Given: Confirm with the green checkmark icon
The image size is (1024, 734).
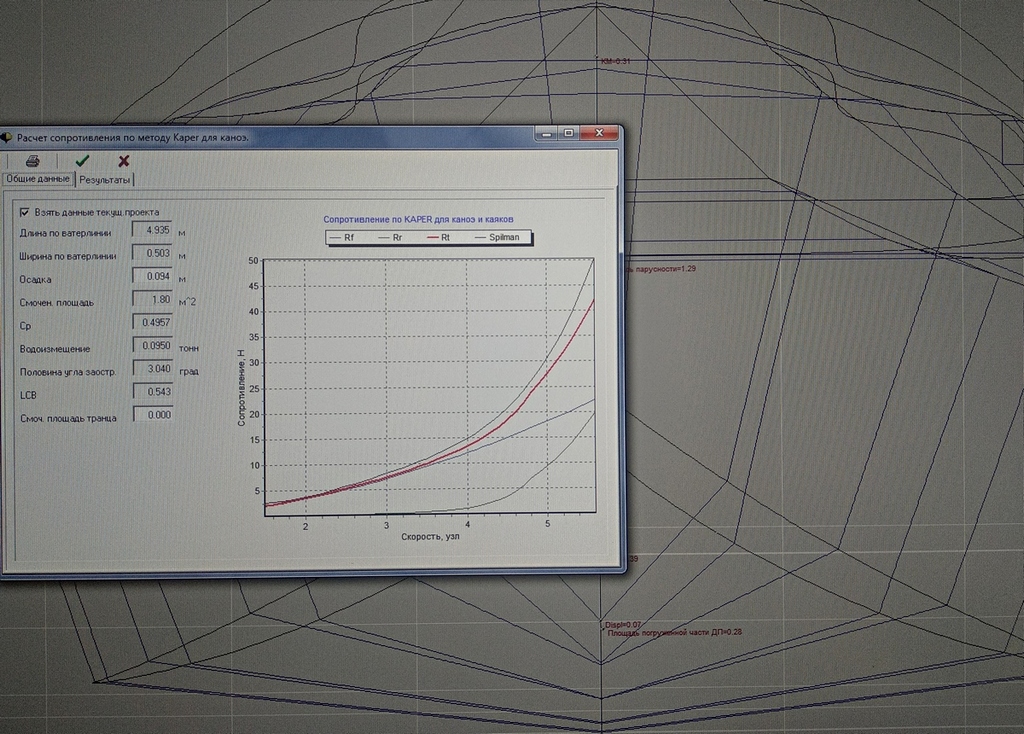Looking at the screenshot, I should [82, 161].
